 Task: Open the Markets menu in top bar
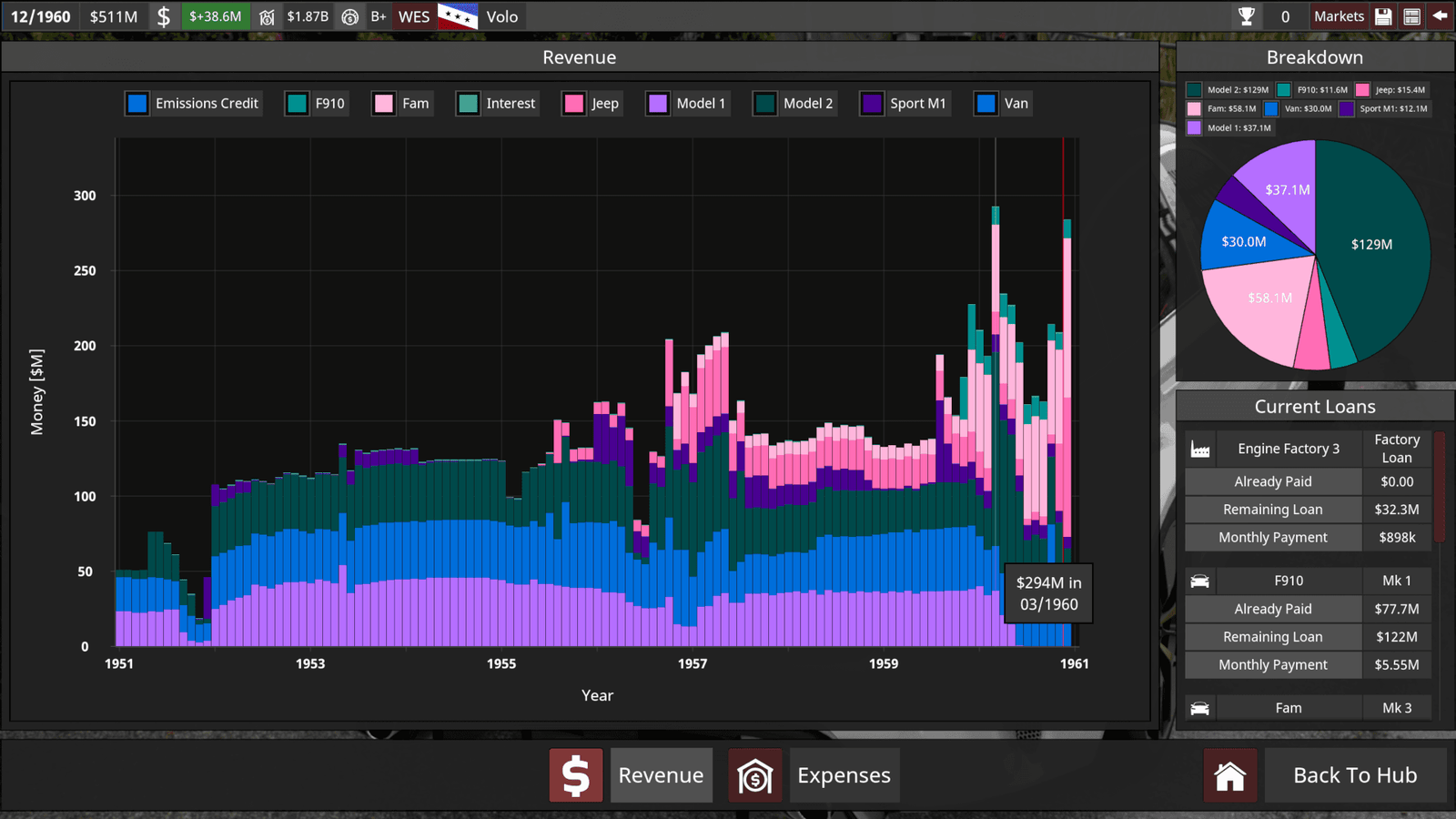pyautogui.click(x=1339, y=16)
